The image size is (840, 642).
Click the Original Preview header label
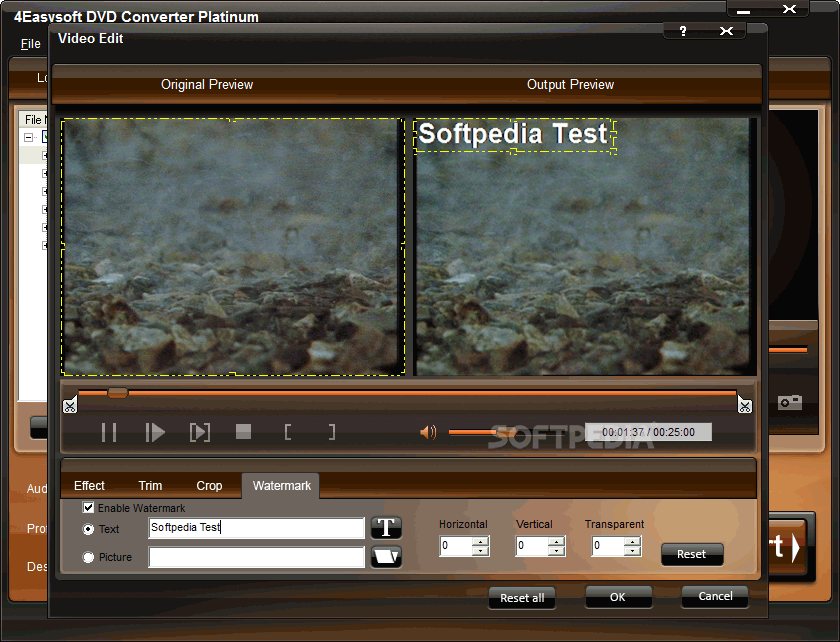(207, 85)
